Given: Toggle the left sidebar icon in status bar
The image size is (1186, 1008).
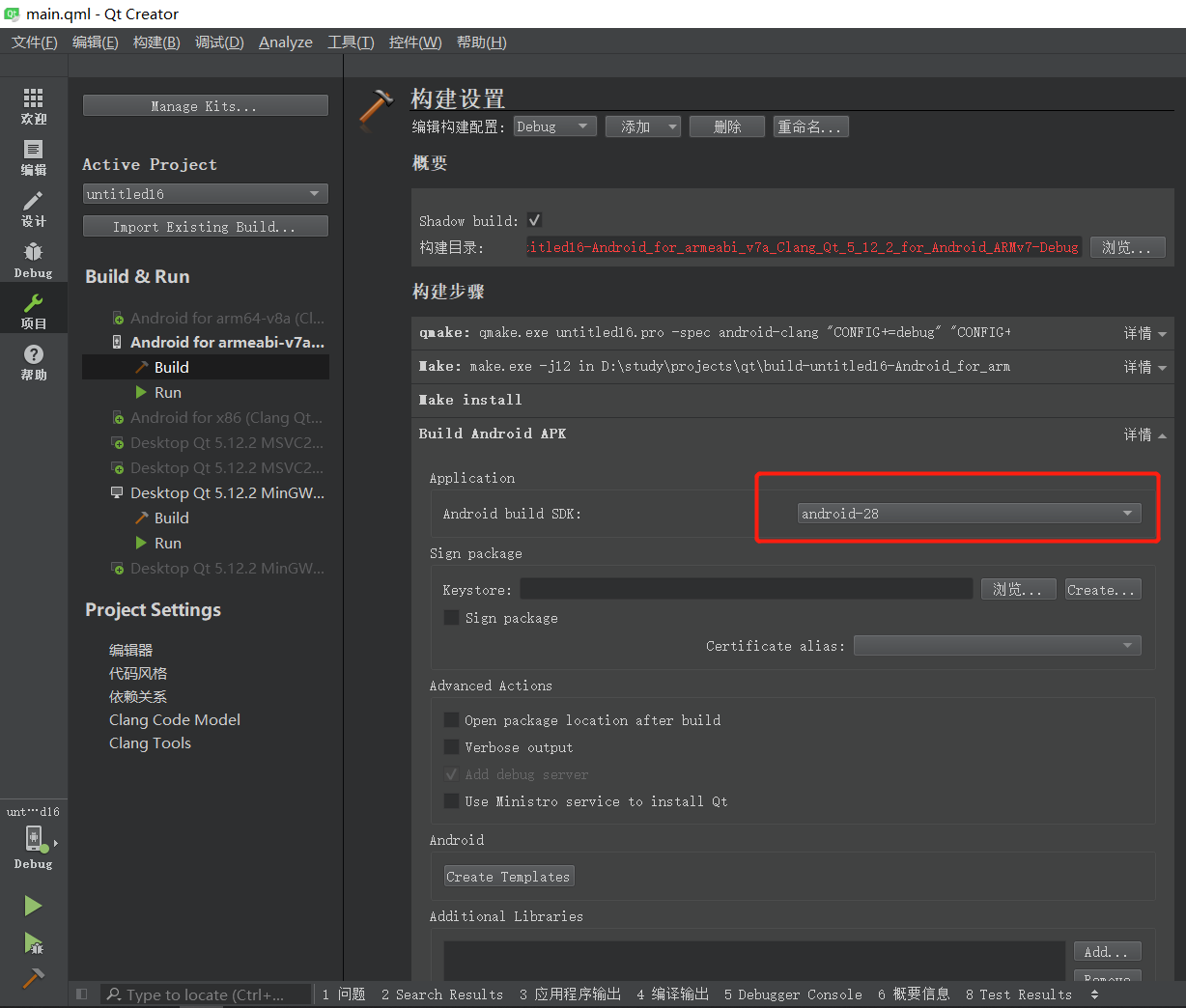Looking at the screenshot, I should (x=81, y=994).
